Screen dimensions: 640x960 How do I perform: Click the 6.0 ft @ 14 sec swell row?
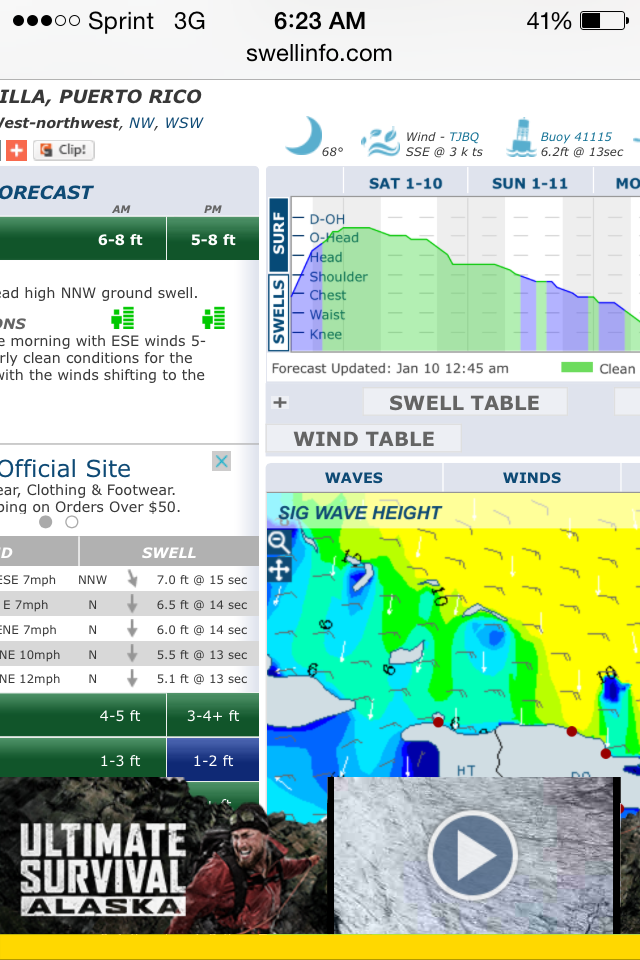pyautogui.click(x=129, y=629)
